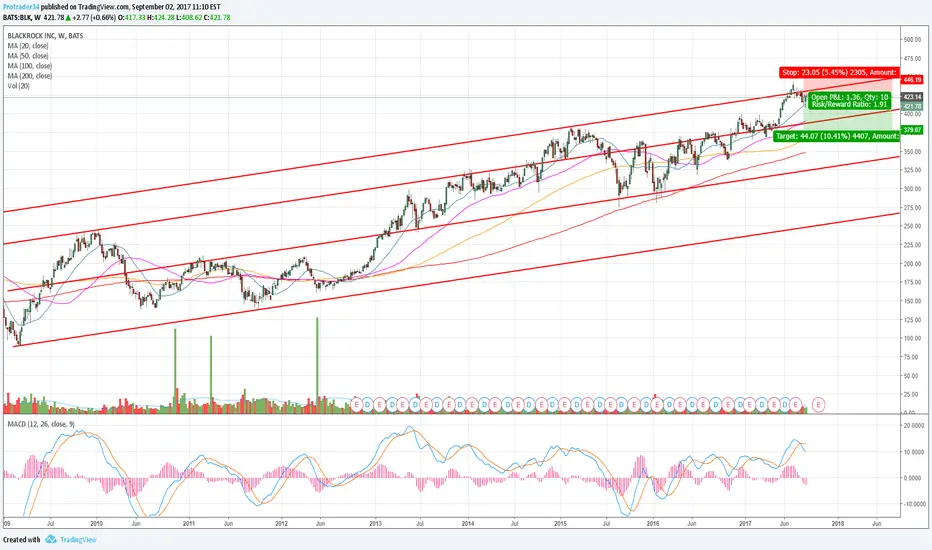Open the Protrader34 author link
Screen dimensions: 932x550
21,7
